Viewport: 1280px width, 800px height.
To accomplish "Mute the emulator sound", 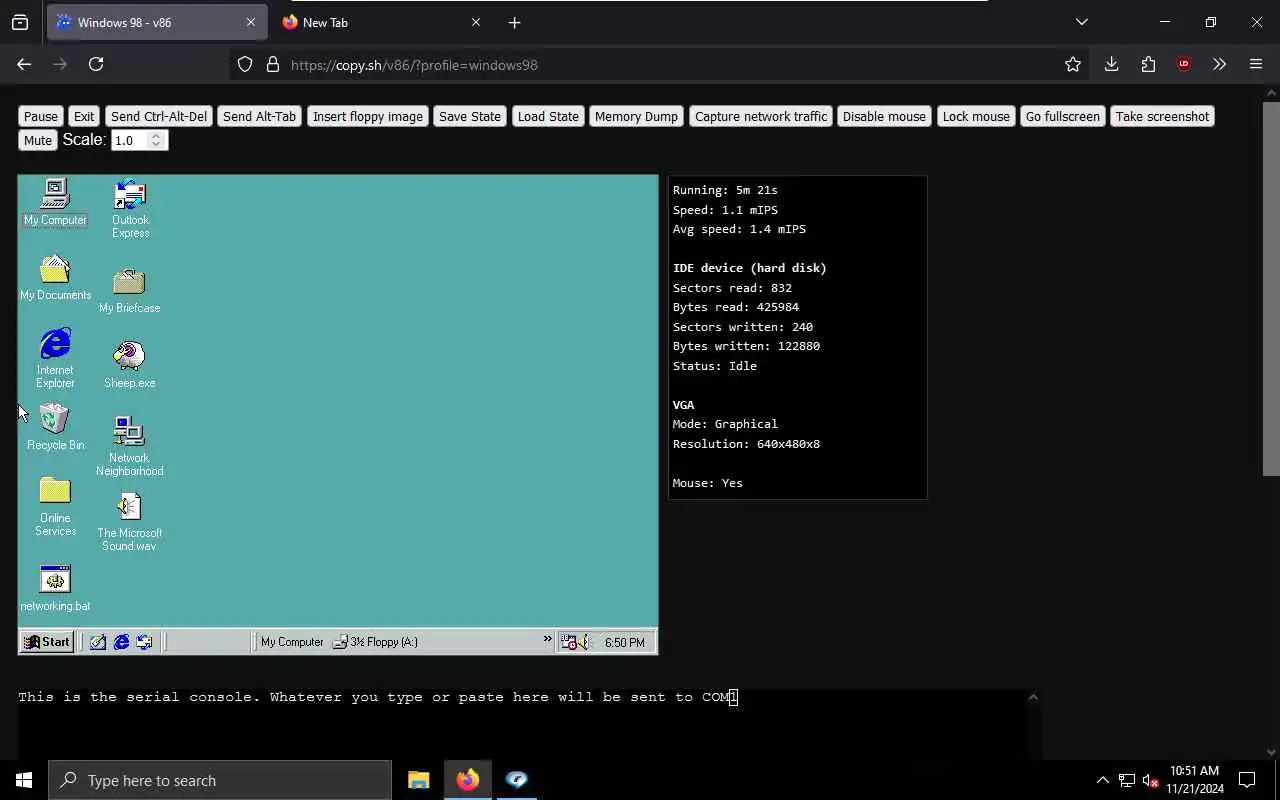I will pyautogui.click(x=38, y=140).
